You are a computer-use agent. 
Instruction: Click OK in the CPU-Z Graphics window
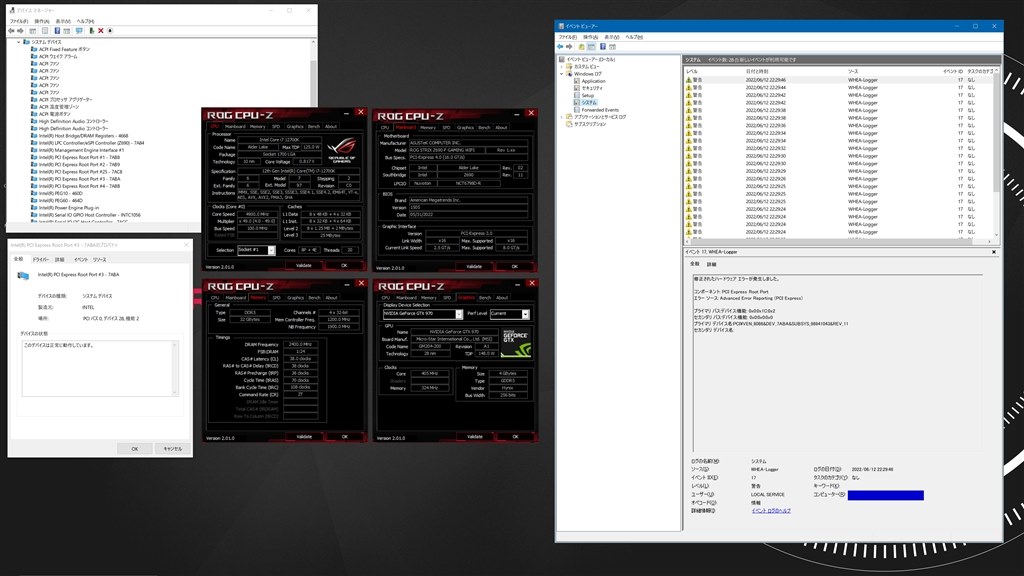coord(515,437)
